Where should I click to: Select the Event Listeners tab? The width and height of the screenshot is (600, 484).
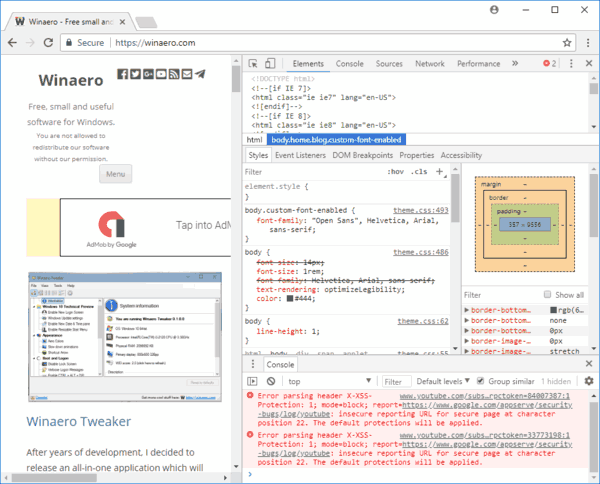coord(300,155)
